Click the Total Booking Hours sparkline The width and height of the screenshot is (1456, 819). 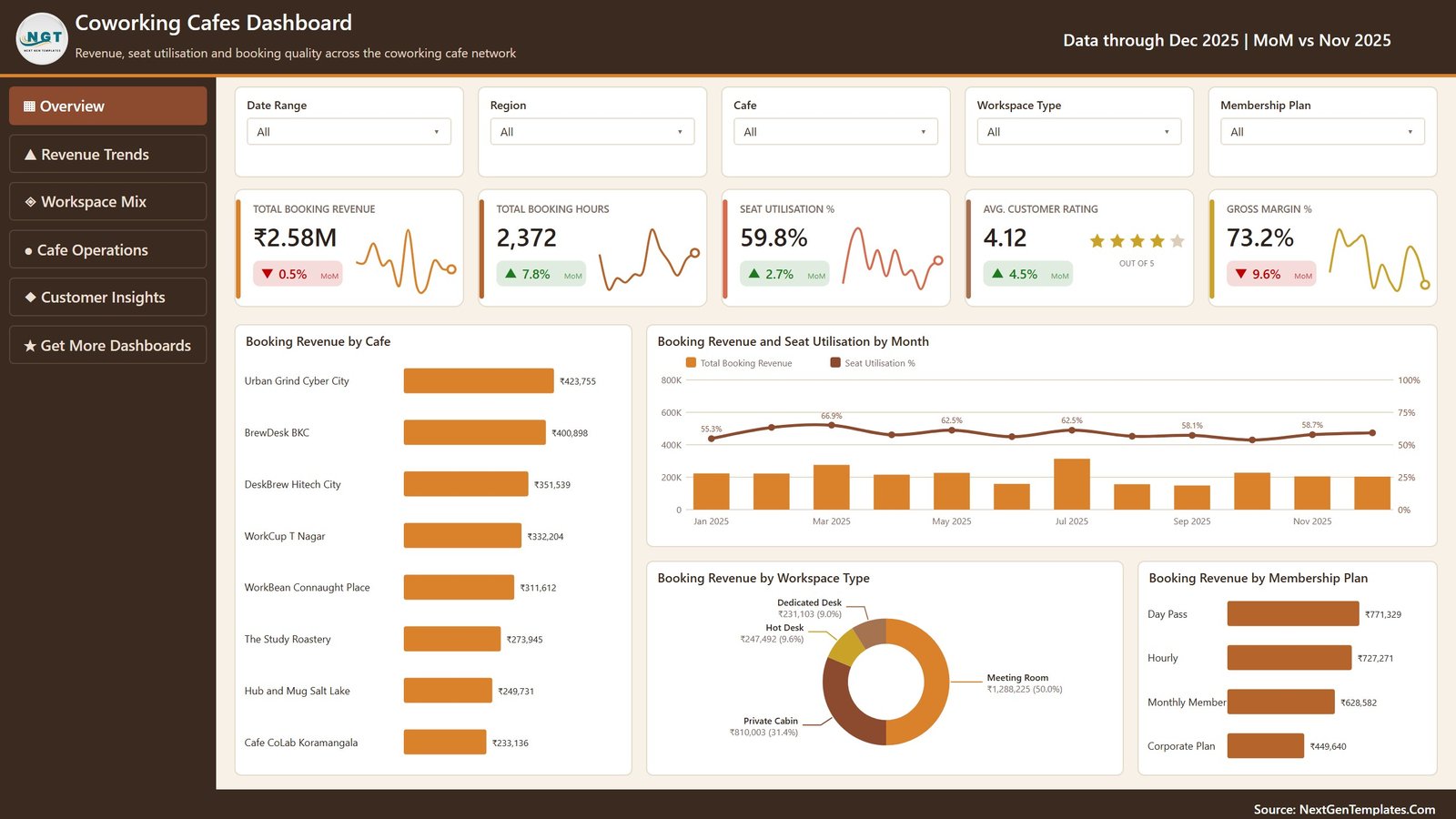[650, 260]
